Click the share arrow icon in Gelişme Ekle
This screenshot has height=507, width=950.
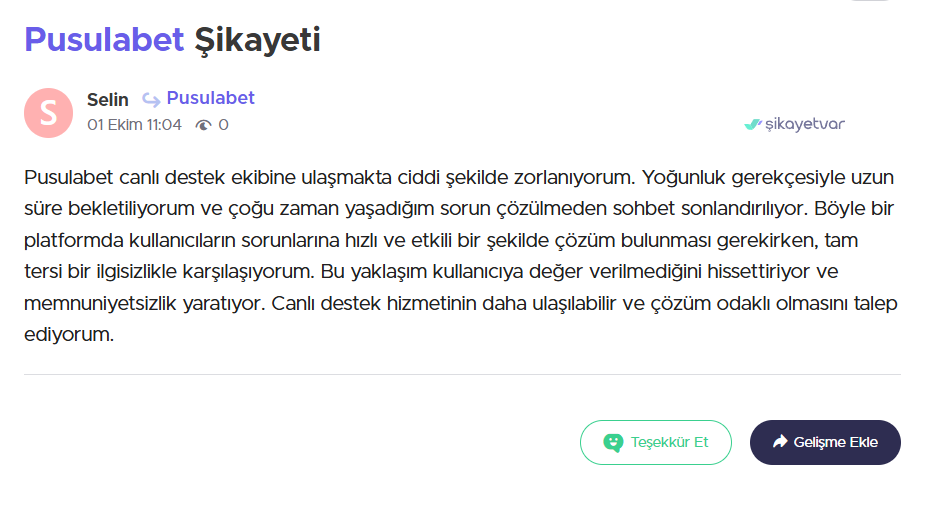tap(780, 442)
